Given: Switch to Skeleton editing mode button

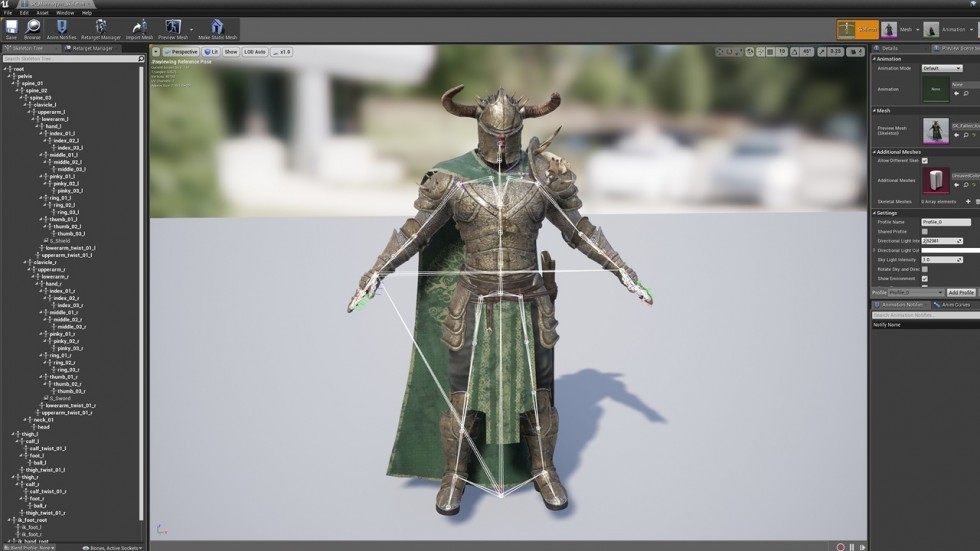Looking at the screenshot, I should coord(858,29).
